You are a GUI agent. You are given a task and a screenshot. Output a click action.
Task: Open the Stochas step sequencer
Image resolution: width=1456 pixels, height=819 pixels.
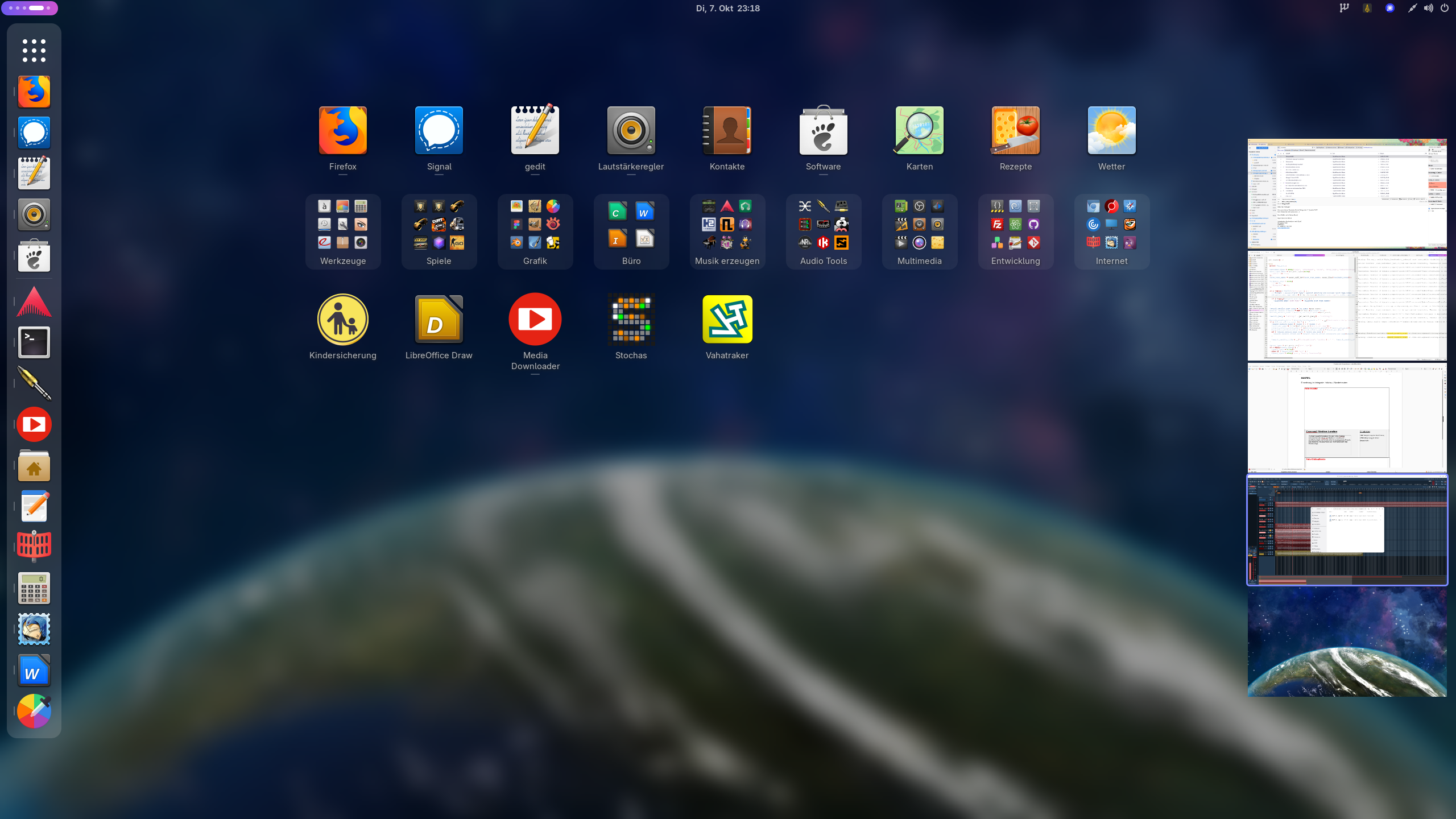click(631, 320)
